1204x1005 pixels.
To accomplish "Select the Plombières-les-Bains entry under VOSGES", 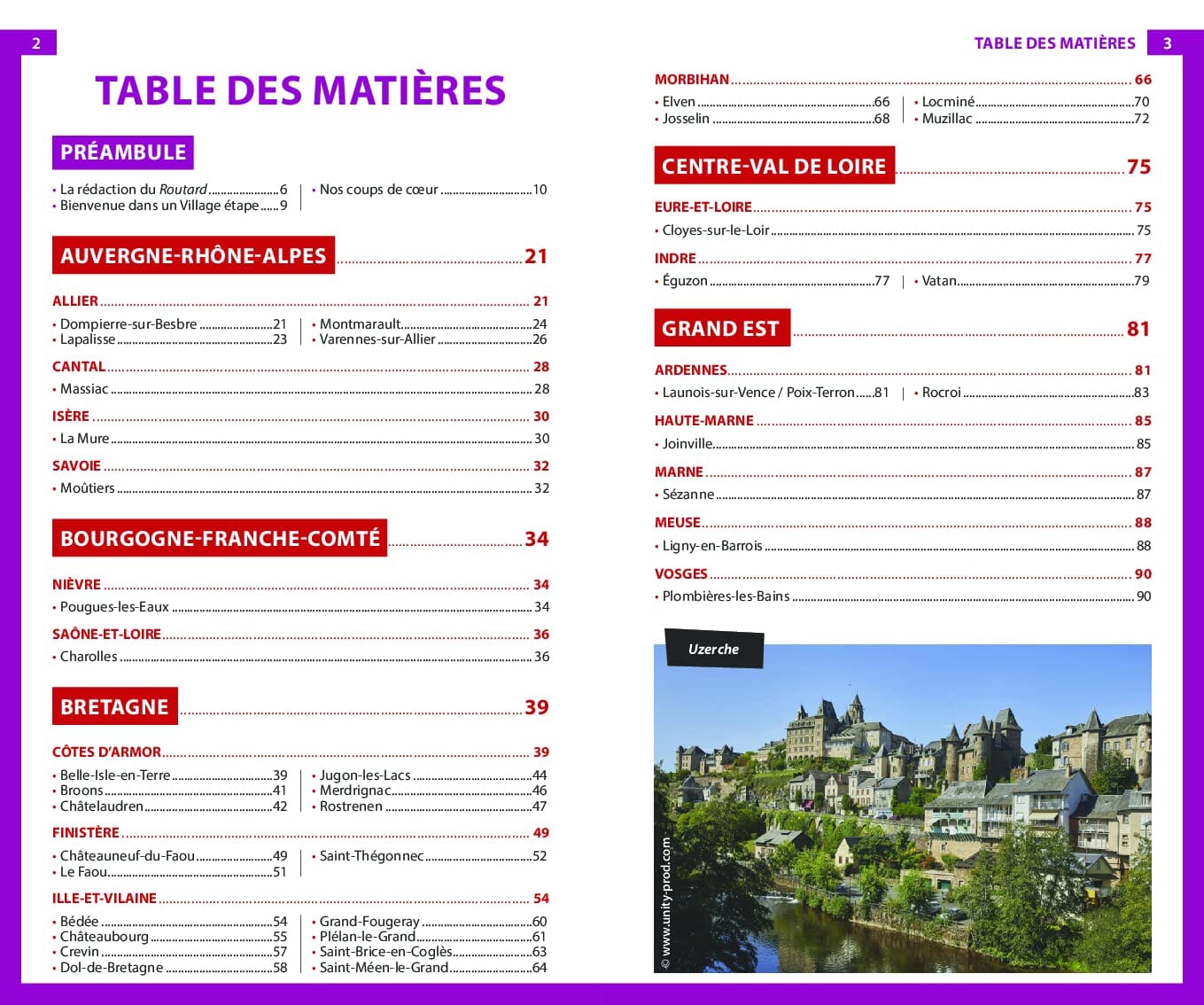I will [x=726, y=596].
